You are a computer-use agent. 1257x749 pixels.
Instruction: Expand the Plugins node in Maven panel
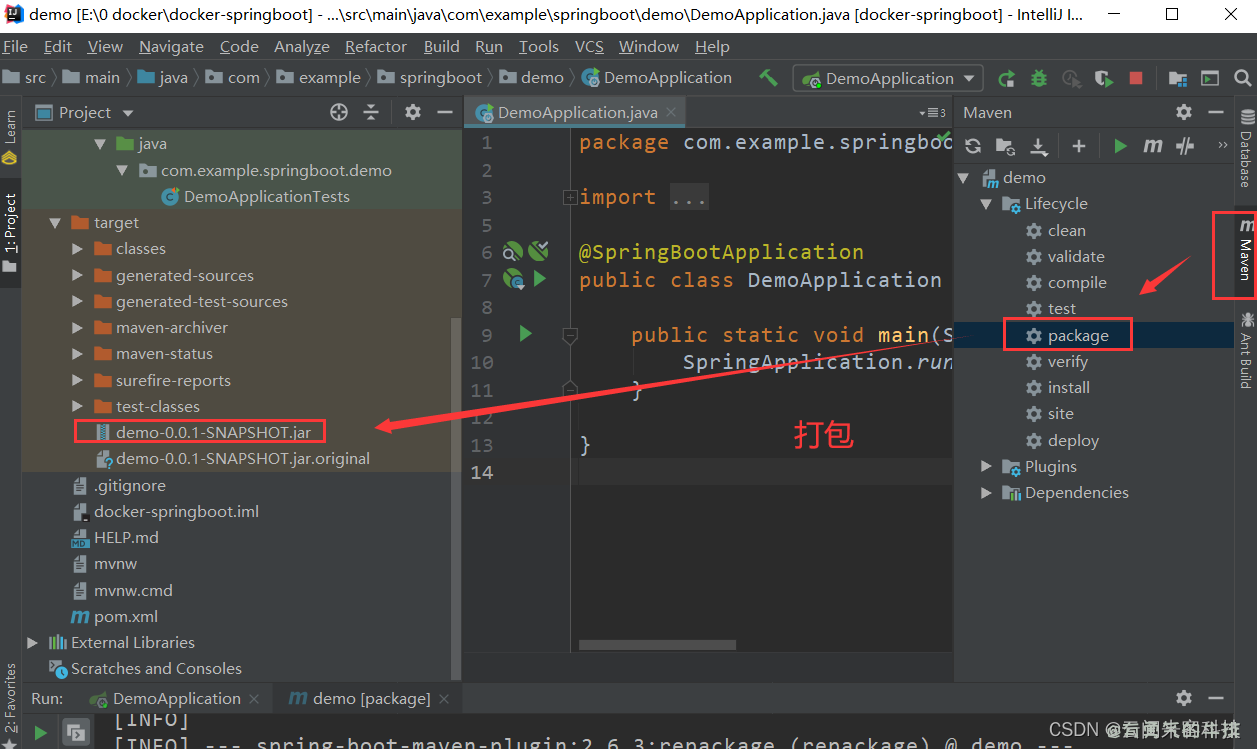[987, 467]
